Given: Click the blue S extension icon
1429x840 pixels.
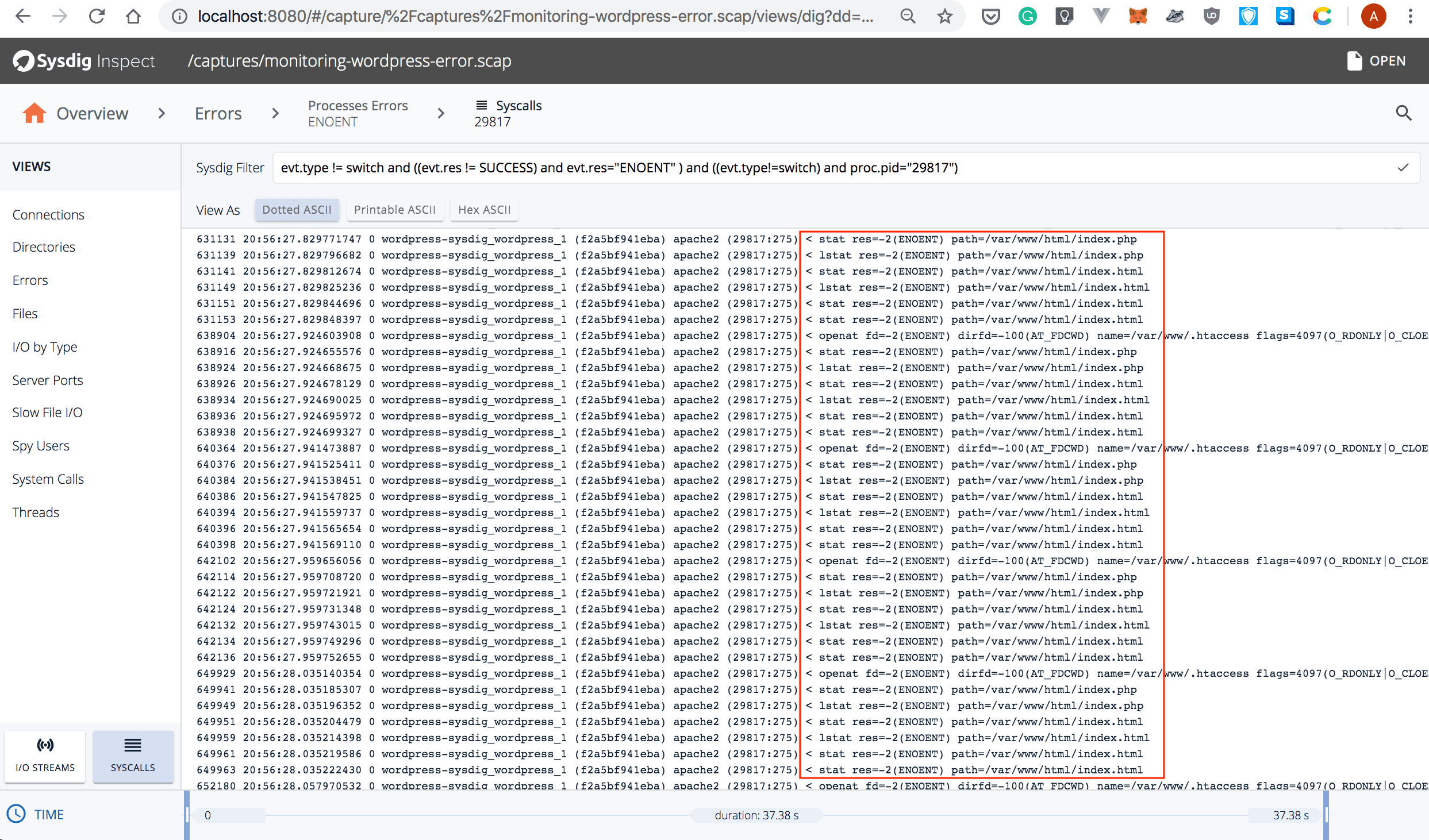Looking at the screenshot, I should (x=1285, y=17).
